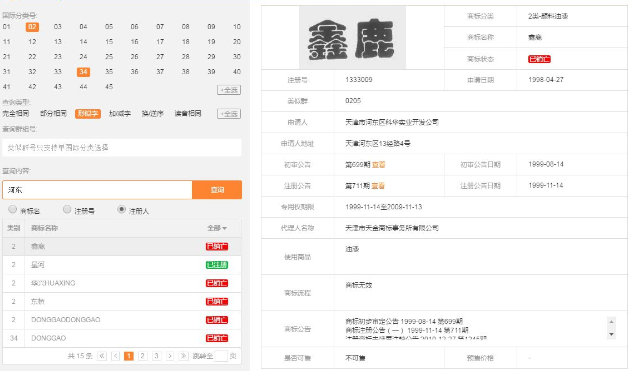Toggle international class 41
The width and height of the screenshot is (629, 371).
pyautogui.click(x=6, y=87)
